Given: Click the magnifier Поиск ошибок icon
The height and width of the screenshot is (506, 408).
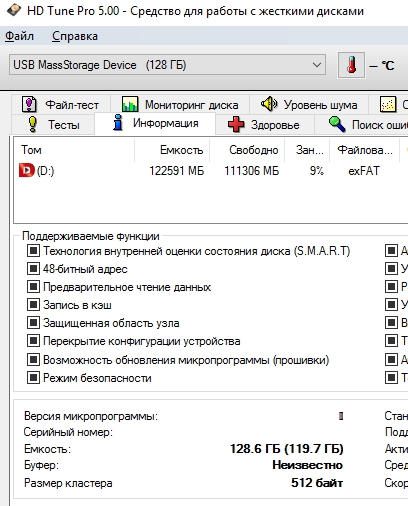Looking at the screenshot, I should [337, 124].
